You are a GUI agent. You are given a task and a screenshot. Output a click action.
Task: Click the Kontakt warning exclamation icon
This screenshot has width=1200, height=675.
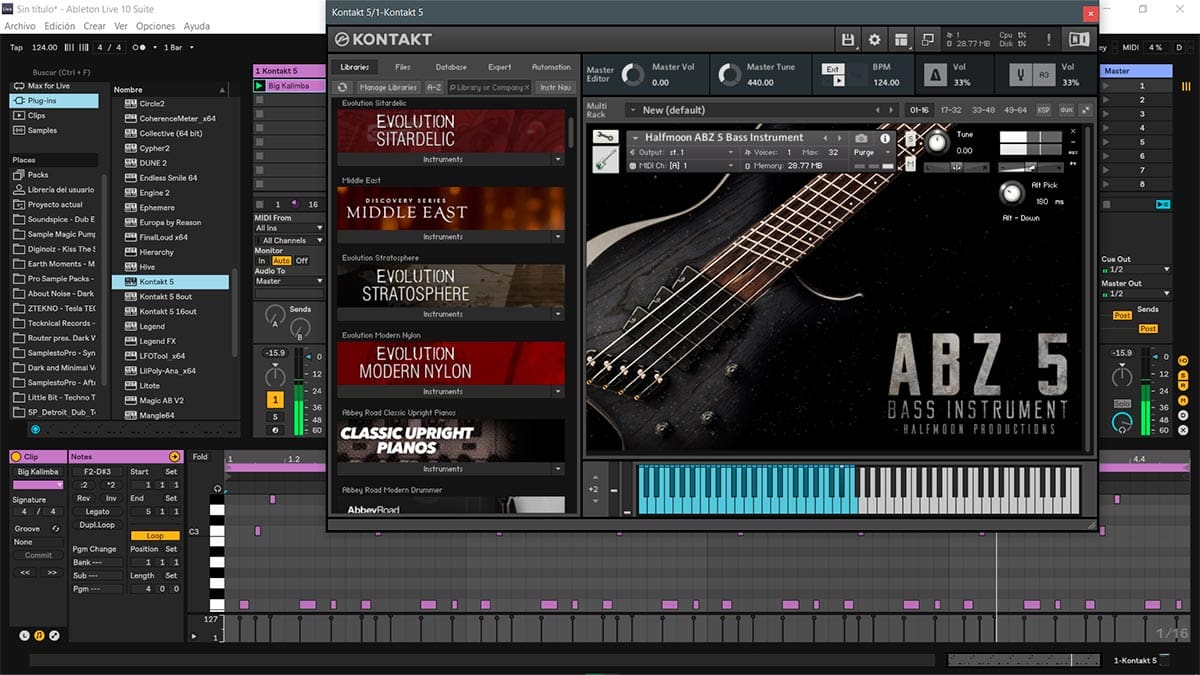(x=1048, y=39)
